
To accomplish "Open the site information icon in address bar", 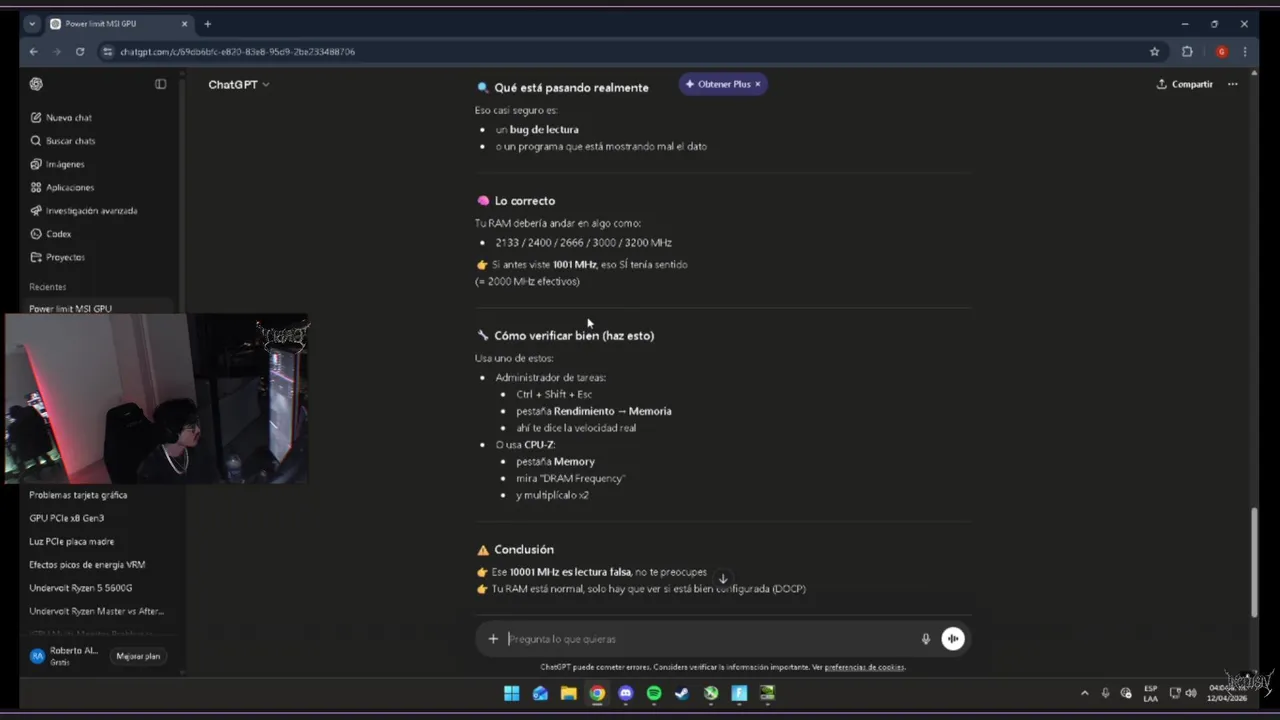I will click(x=108, y=51).
